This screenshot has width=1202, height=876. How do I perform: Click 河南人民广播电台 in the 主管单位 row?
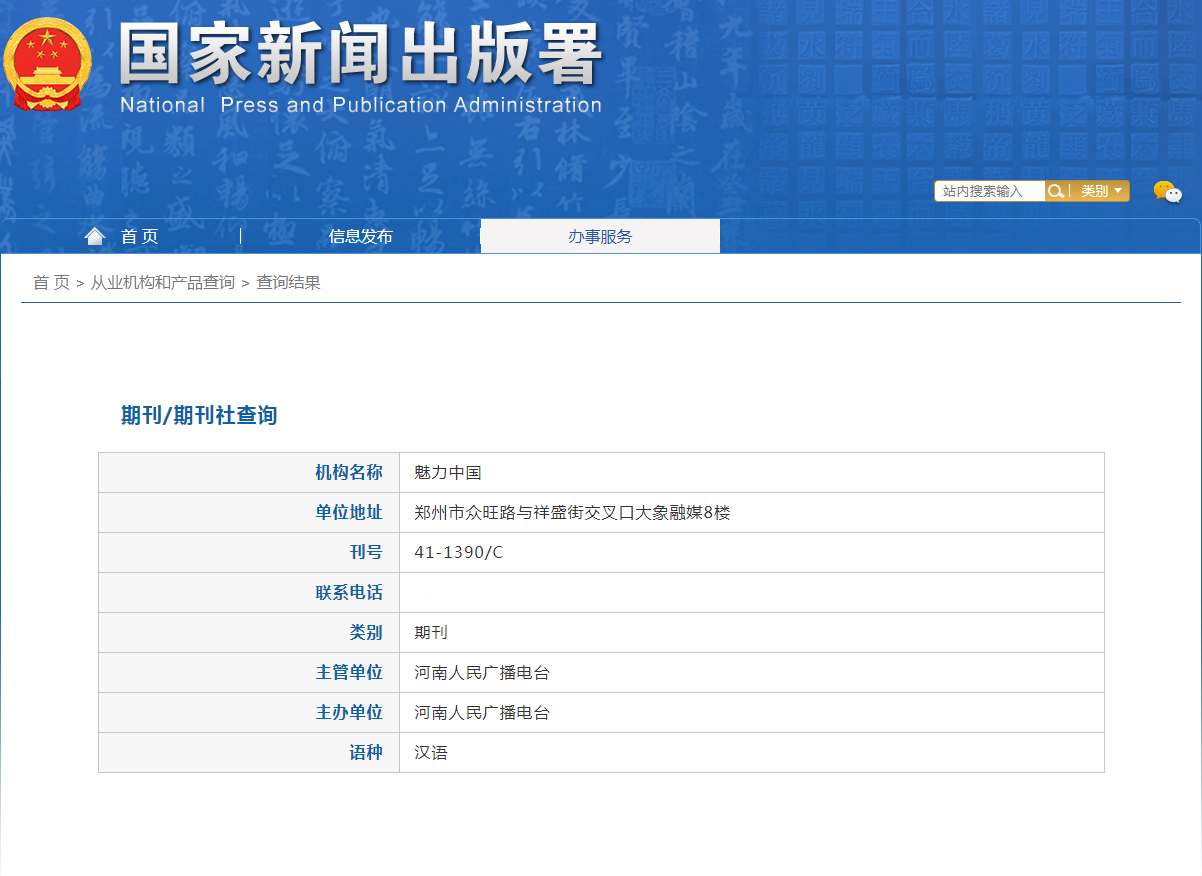(482, 673)
